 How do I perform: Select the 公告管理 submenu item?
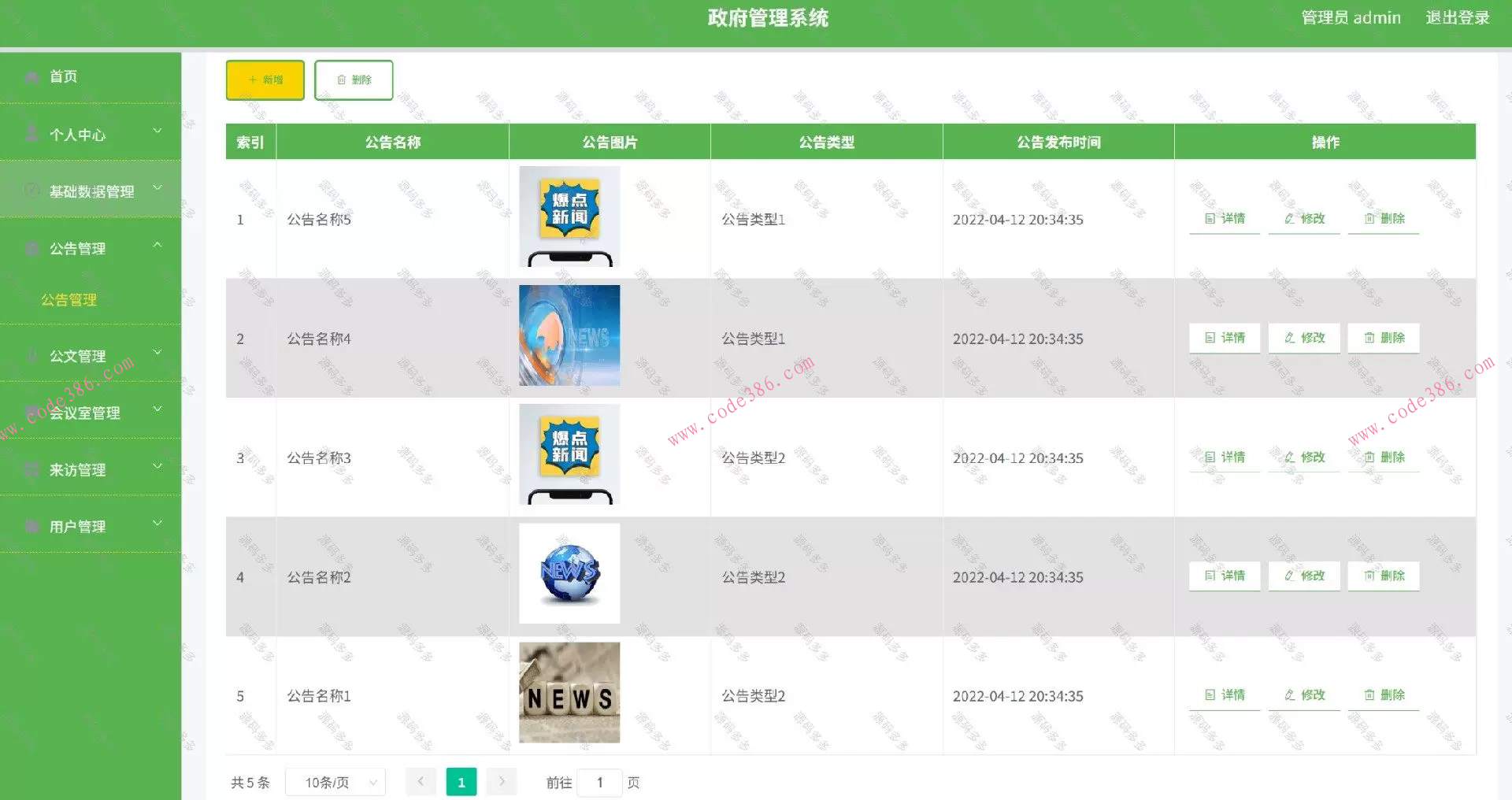pos(69,299)
